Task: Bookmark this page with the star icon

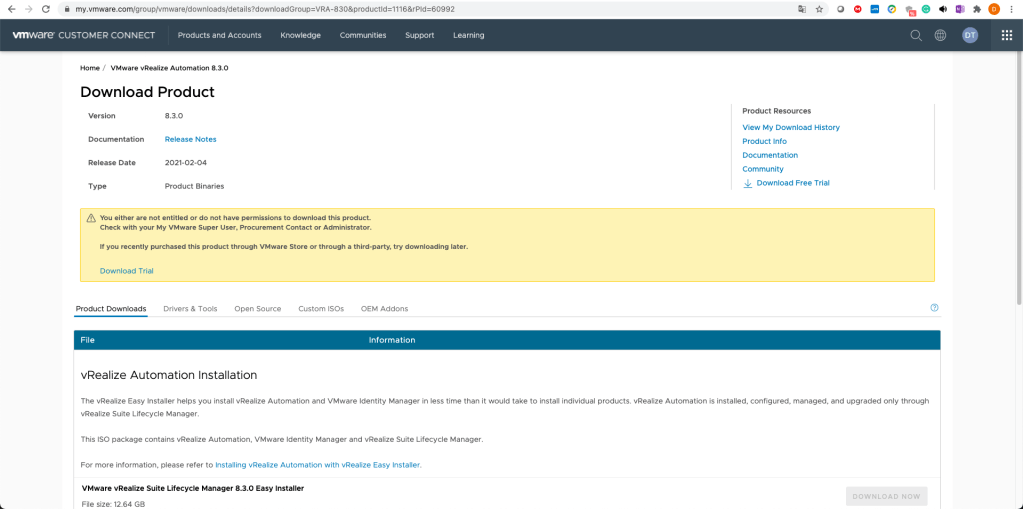Action: pos(819,8)
